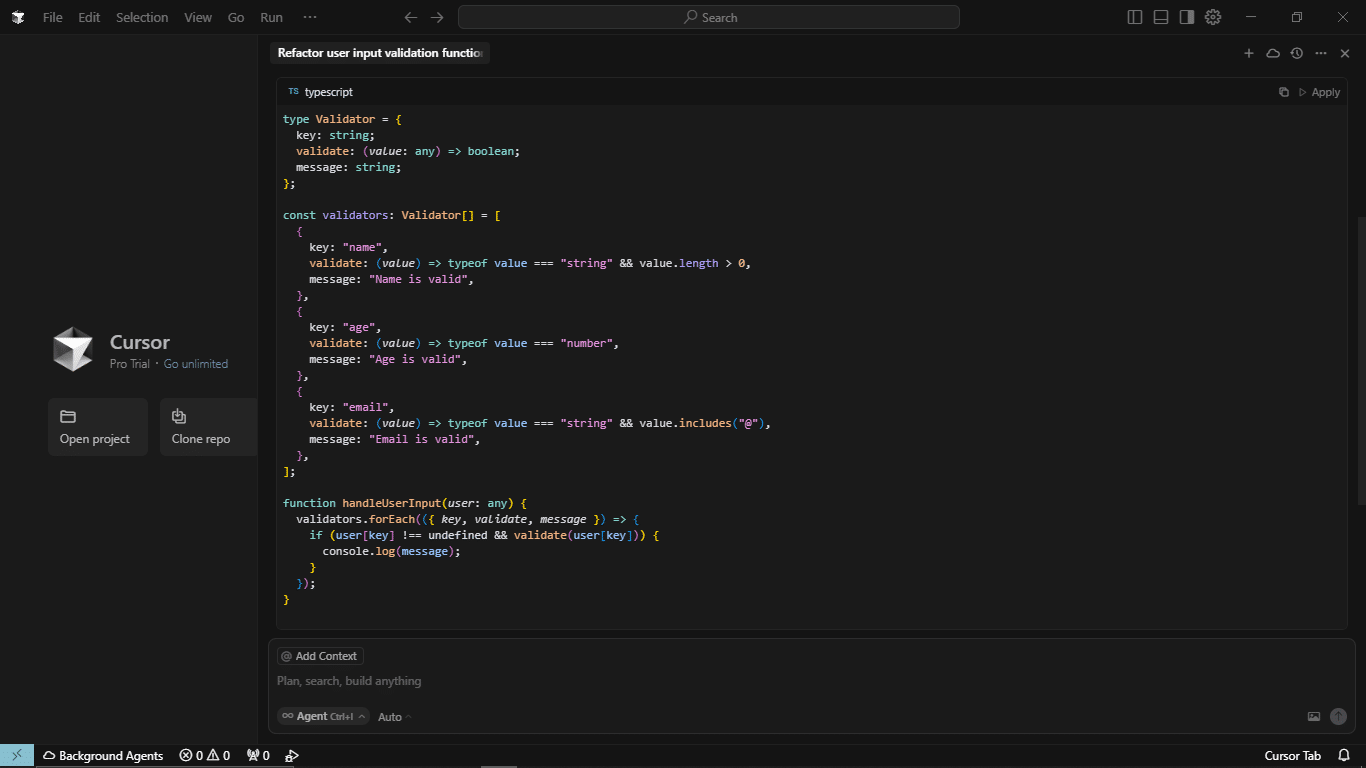Click the Search command center box
Image resolution: width=1366 pixels, height=768 pixels.
(709, 17)
